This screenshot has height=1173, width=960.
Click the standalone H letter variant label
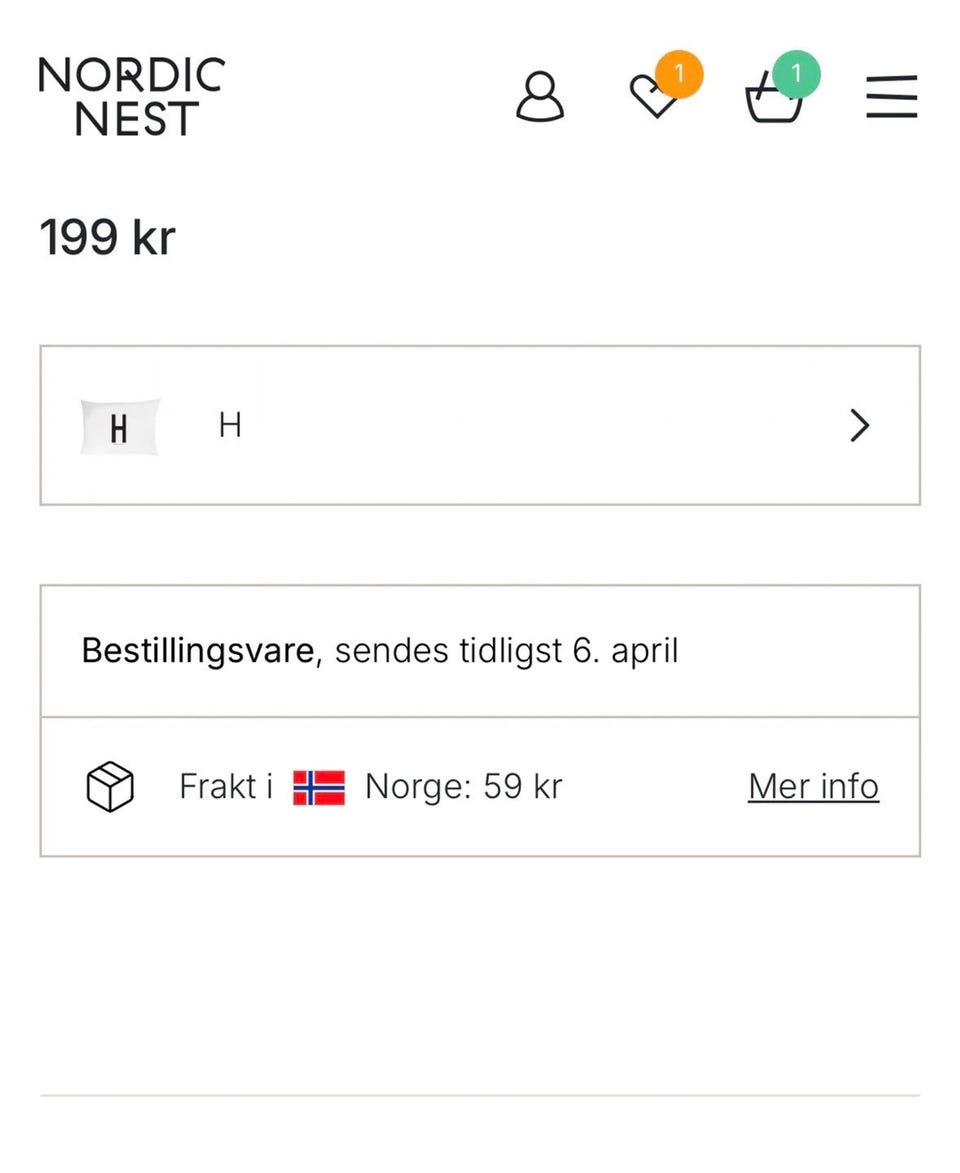230,426
